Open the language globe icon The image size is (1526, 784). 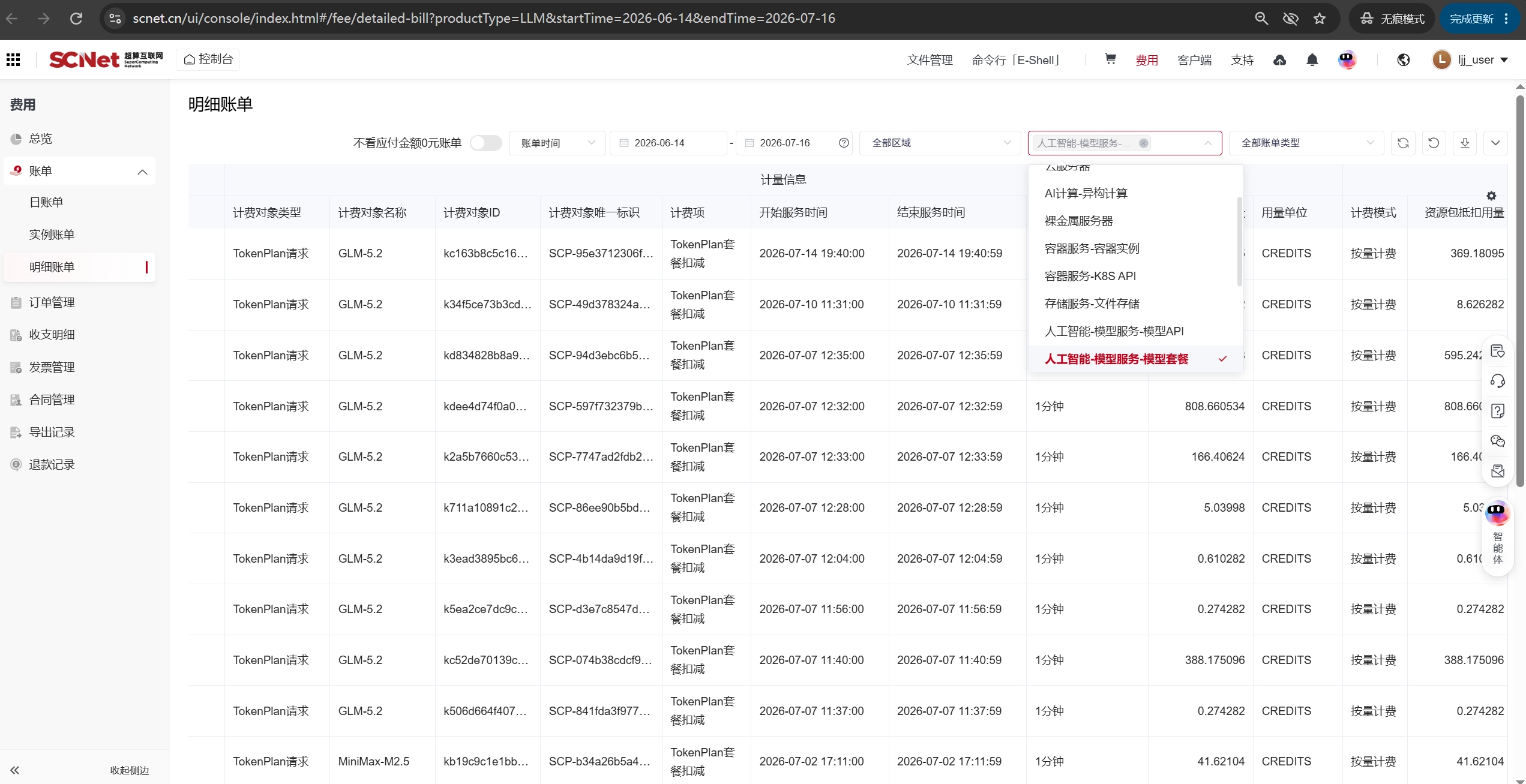1404,60
